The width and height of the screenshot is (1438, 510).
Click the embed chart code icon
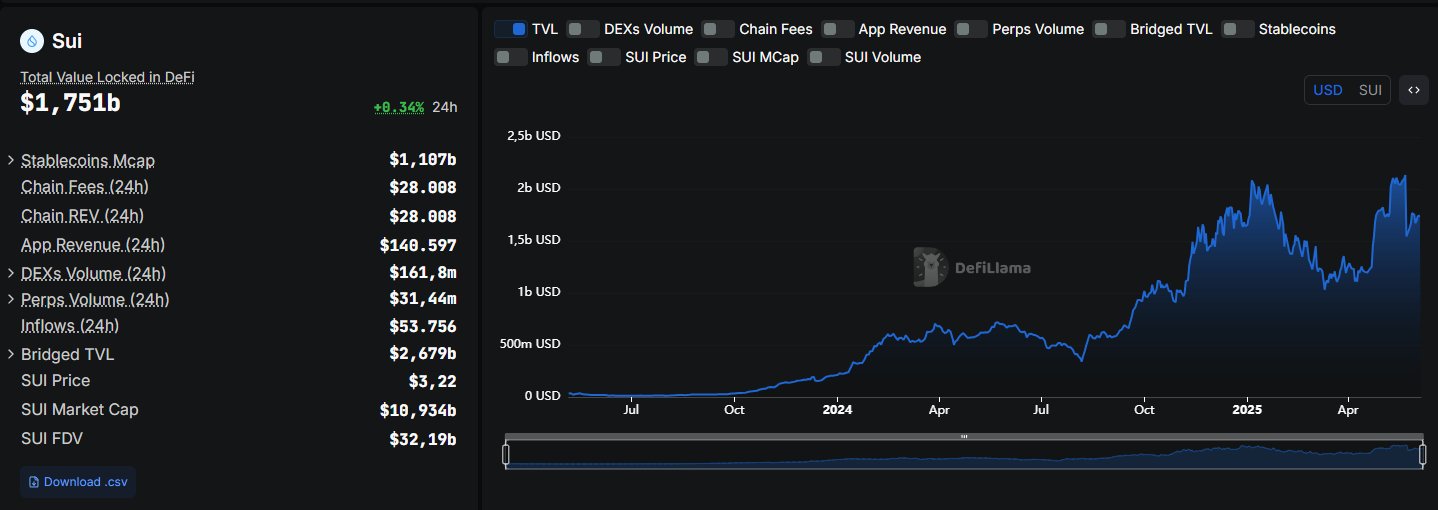[x=1414, y=90]
